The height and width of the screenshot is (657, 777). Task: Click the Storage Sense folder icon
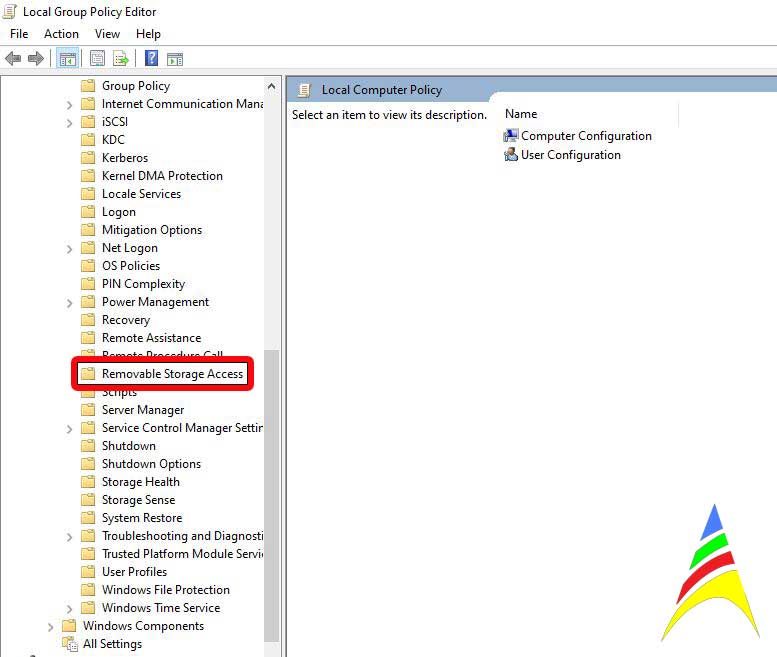(88, 500)
